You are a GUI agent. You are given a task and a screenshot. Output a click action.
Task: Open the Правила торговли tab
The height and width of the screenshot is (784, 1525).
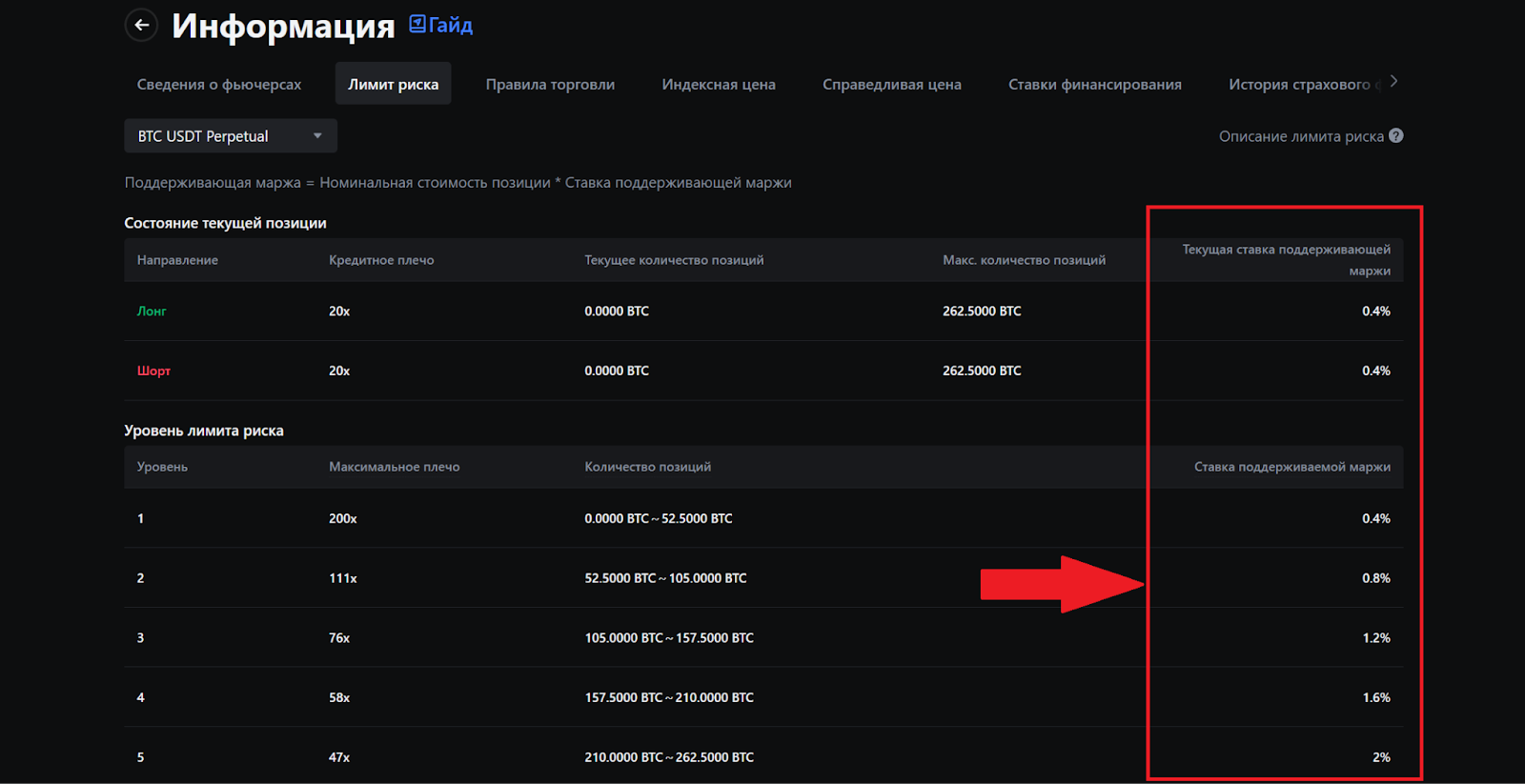click(550, 85)
